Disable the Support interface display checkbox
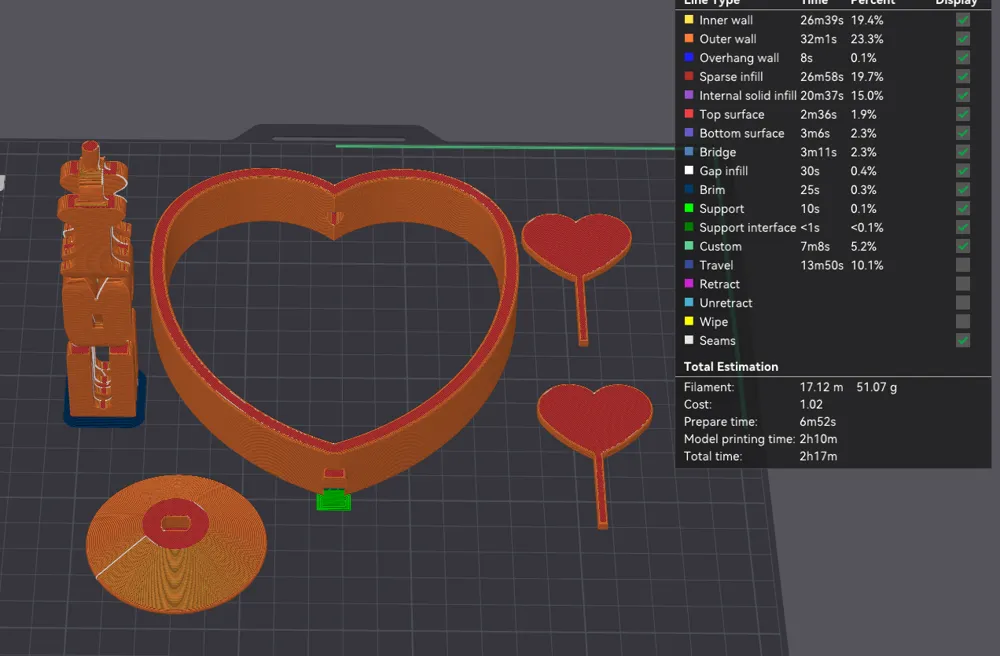 click(962, 227)
